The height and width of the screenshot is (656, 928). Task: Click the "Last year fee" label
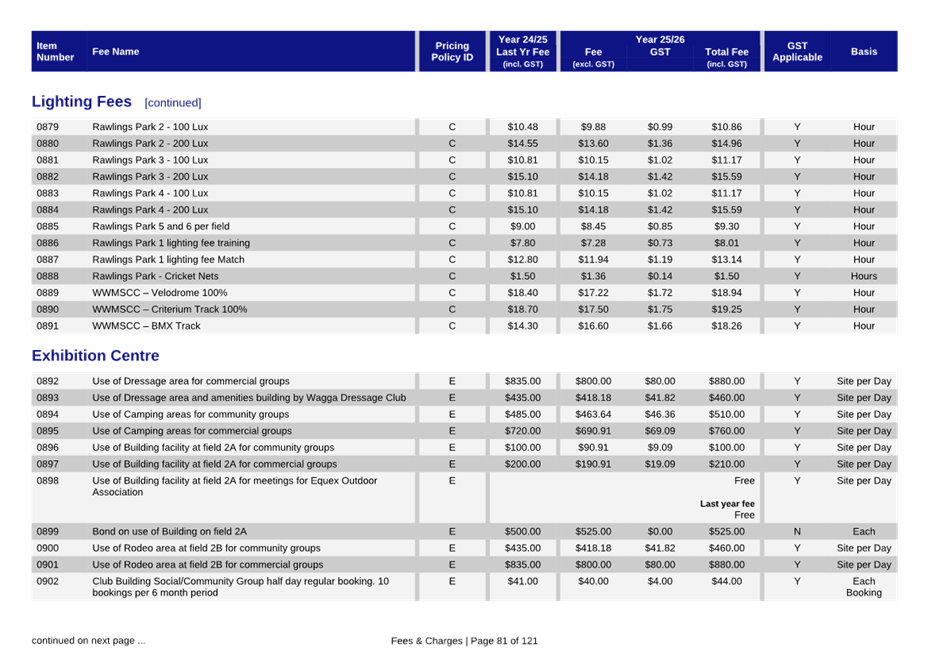click(727, 504)
